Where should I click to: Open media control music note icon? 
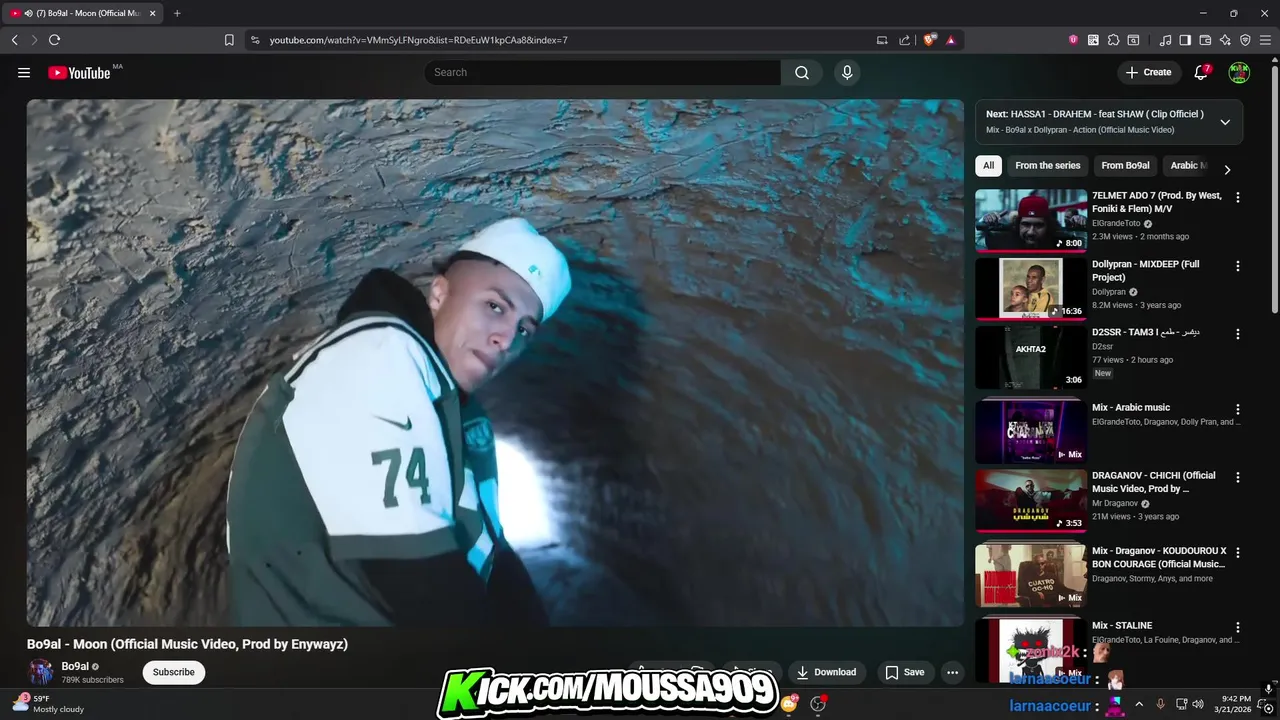1165,40
